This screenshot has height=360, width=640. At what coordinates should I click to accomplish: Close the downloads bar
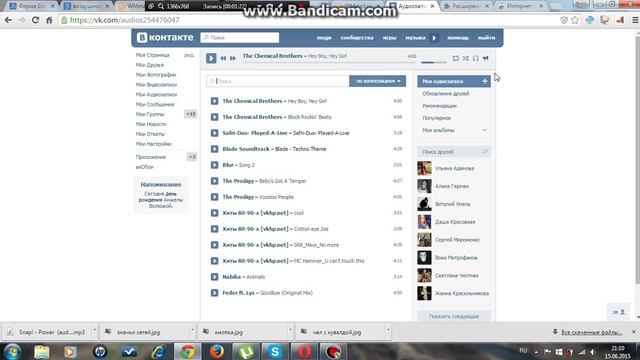click(x=634, y=332)
